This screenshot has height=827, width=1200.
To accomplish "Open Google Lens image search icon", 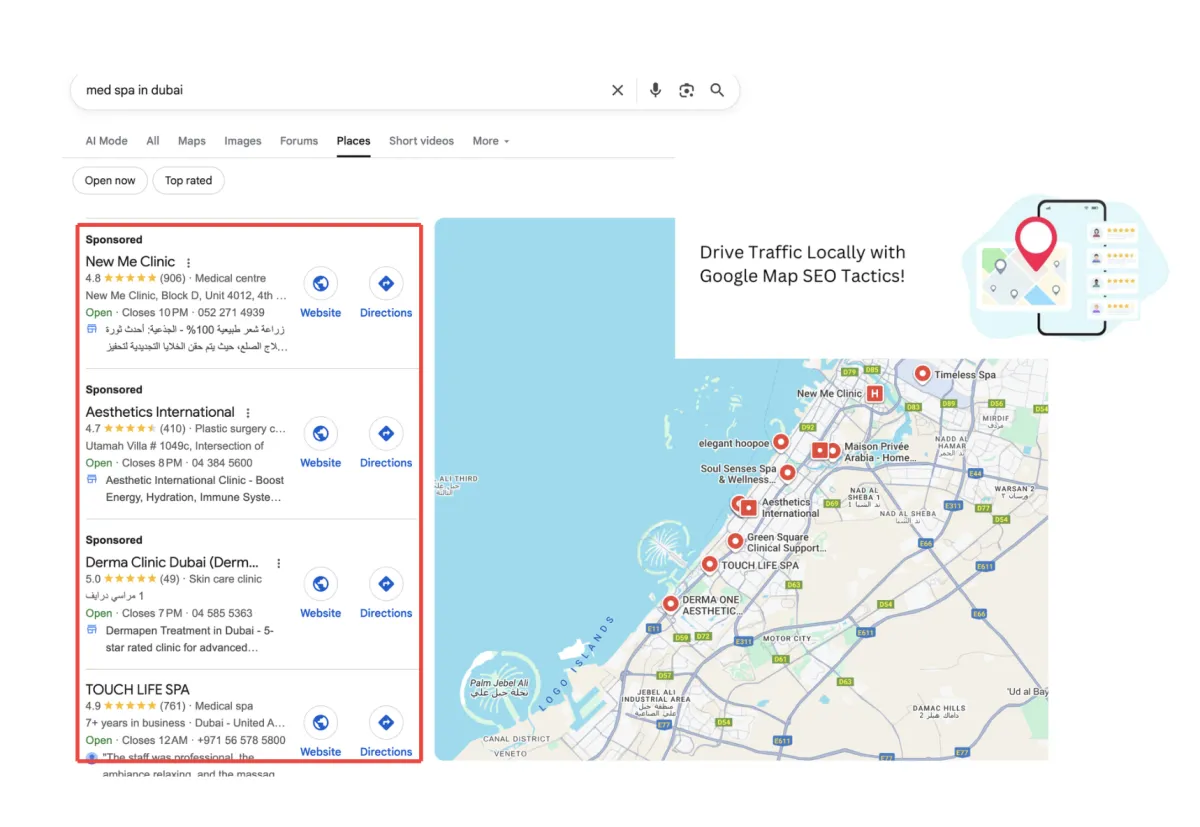I will point(686,90).
